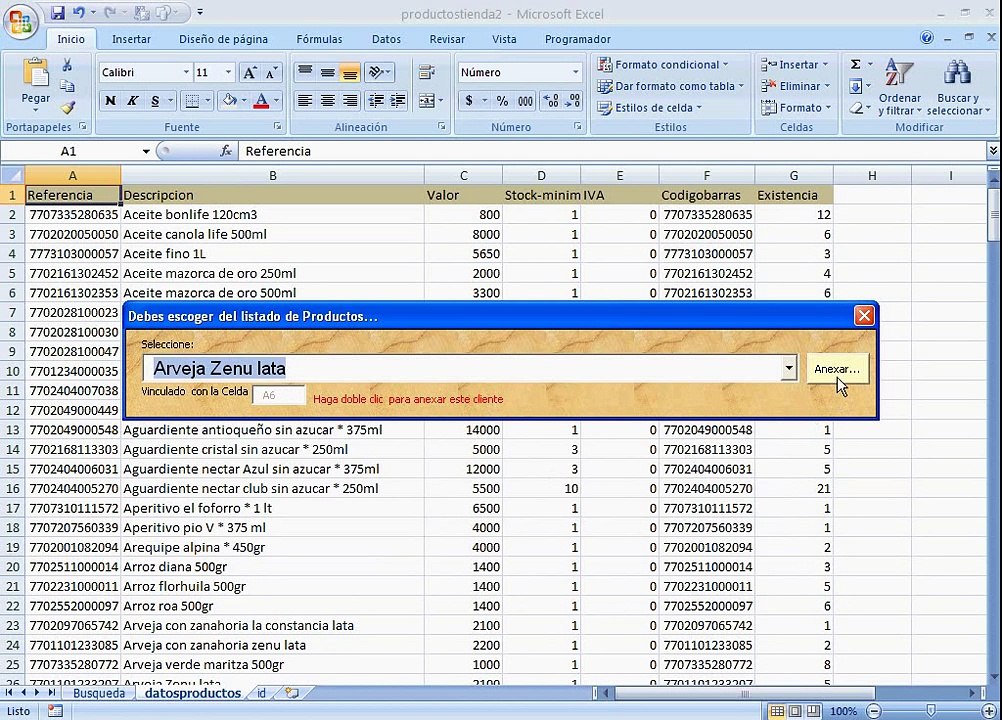Image resolution: width=1002 pixels, height=720 pixels.
Task: Open the font name Calibri dropdown
Action: tap(186, 72)
